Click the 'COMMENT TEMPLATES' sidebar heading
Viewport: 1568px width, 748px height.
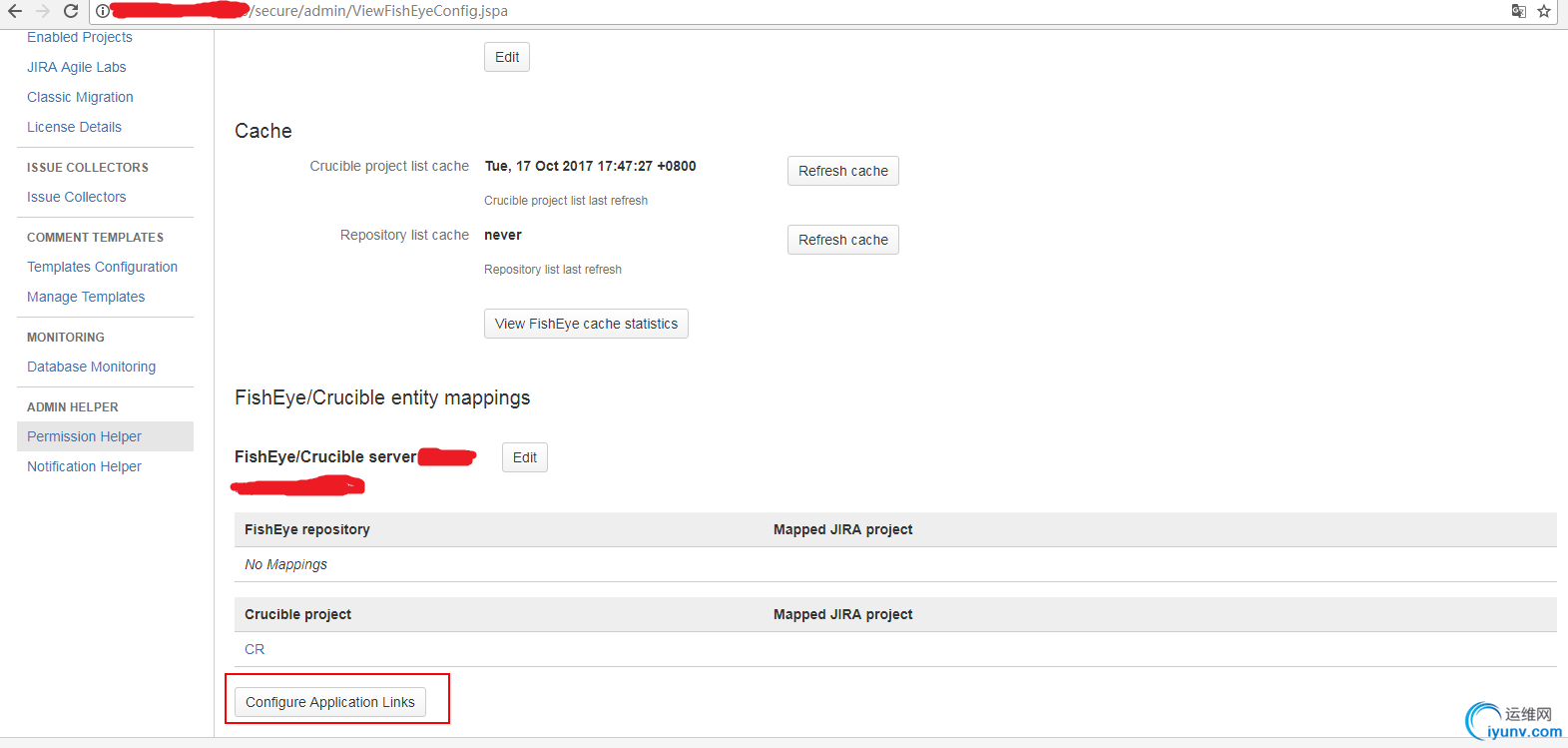tap(95, 238)
